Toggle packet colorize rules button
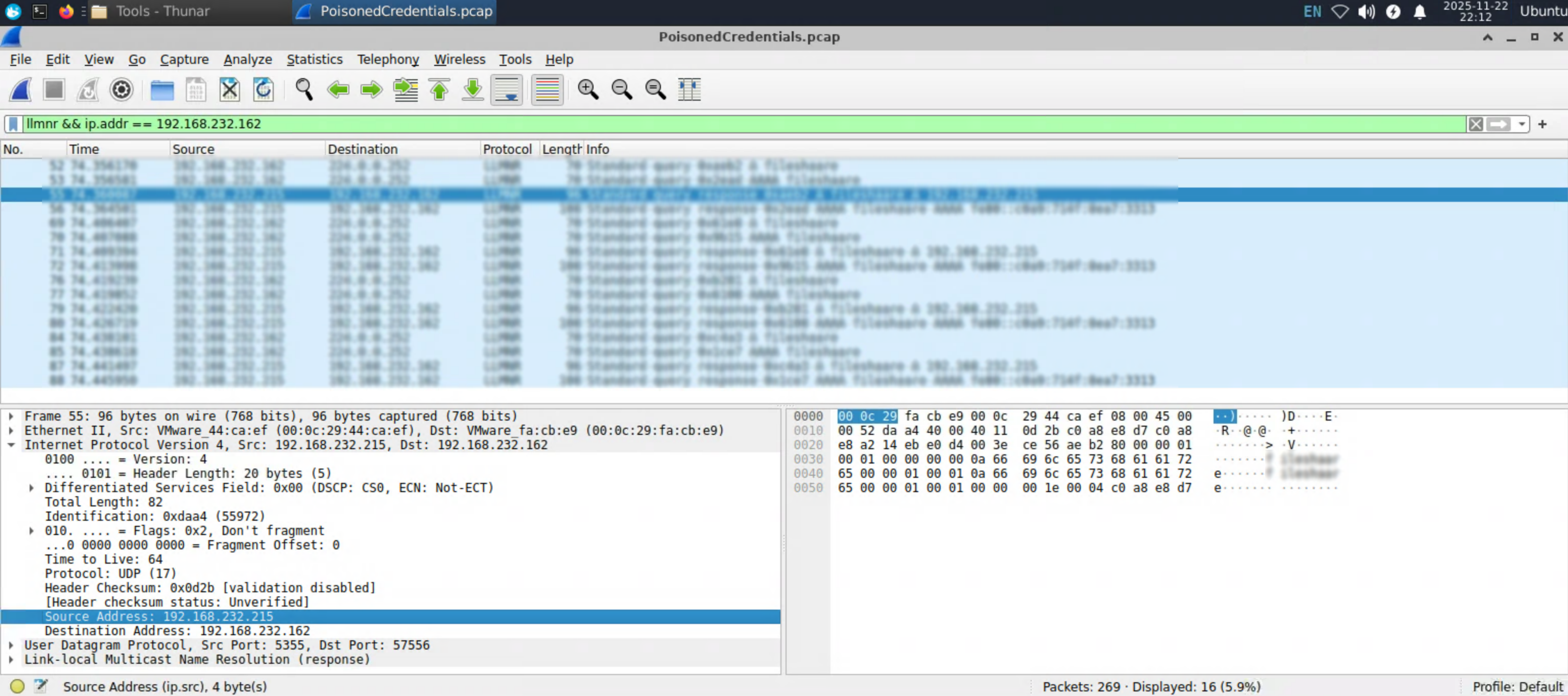This screenshot has height=696, width=1568. coord(547,89)
